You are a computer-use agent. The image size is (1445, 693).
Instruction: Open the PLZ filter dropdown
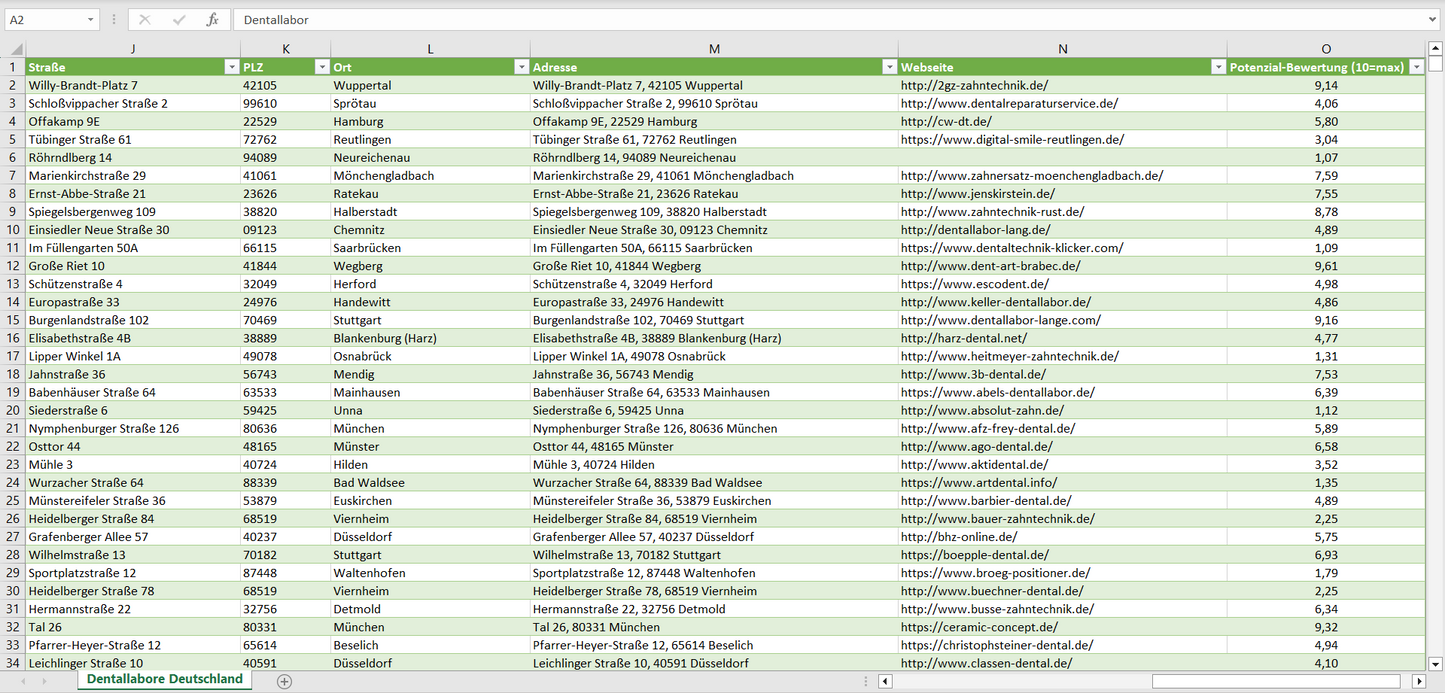click(x=321, y=67)
